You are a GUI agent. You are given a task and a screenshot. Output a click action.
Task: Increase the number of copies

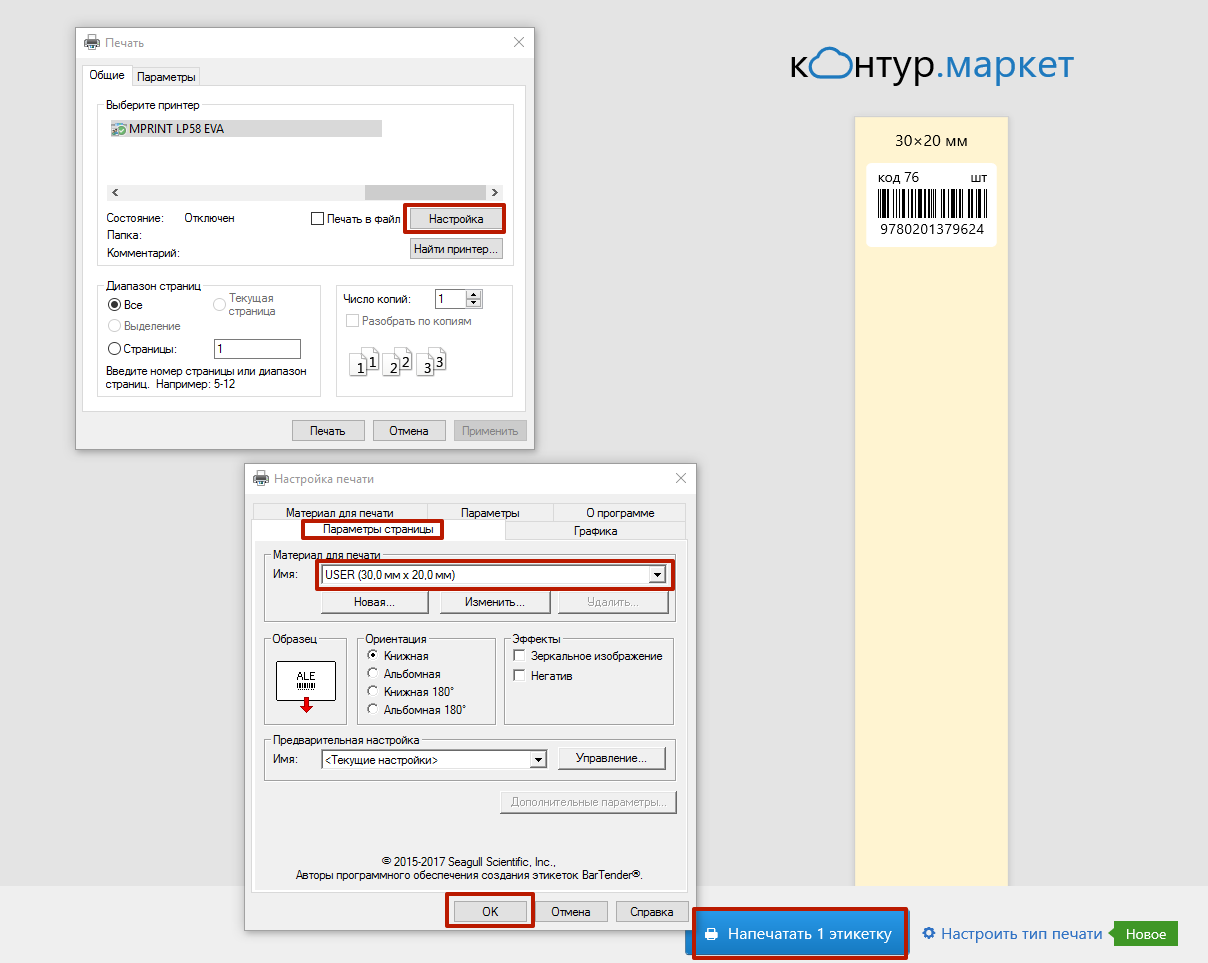[x=474, y=294]
